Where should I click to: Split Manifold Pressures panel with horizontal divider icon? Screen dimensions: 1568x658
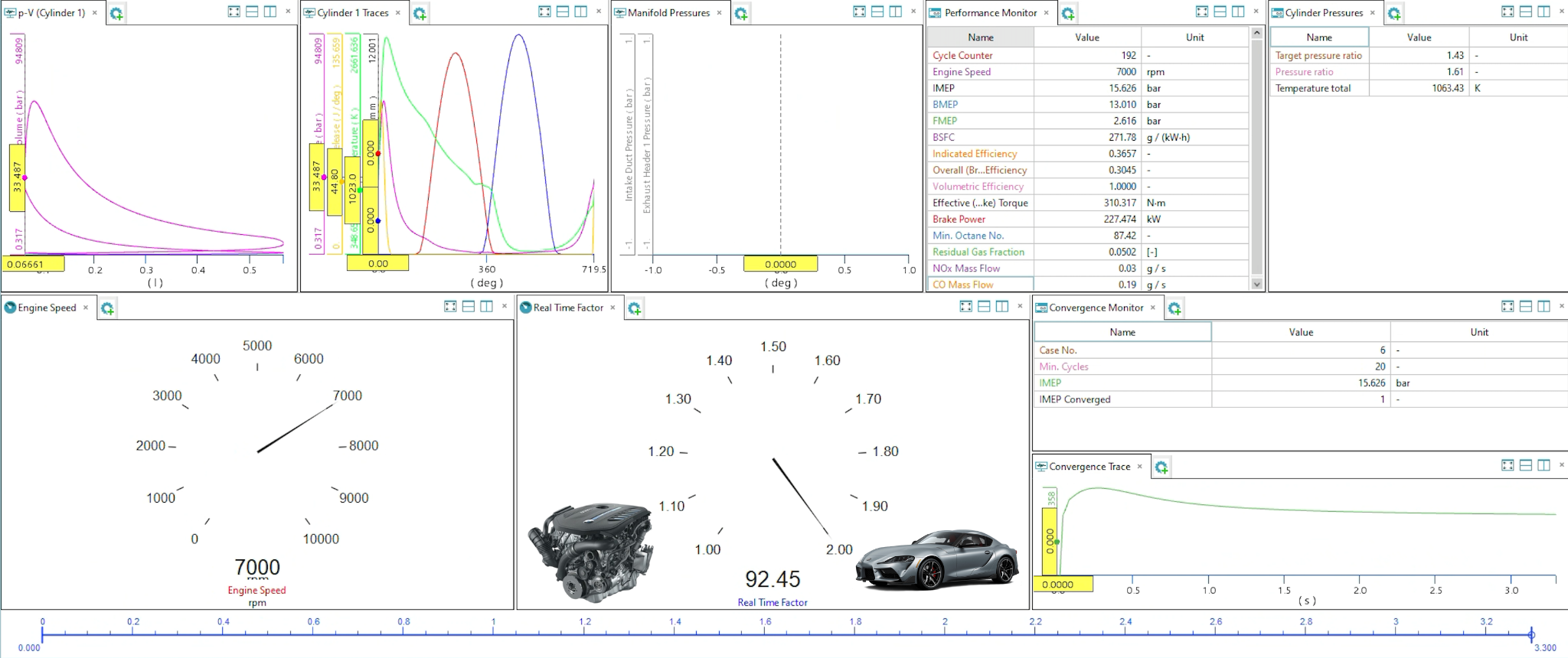click(877, 11)
